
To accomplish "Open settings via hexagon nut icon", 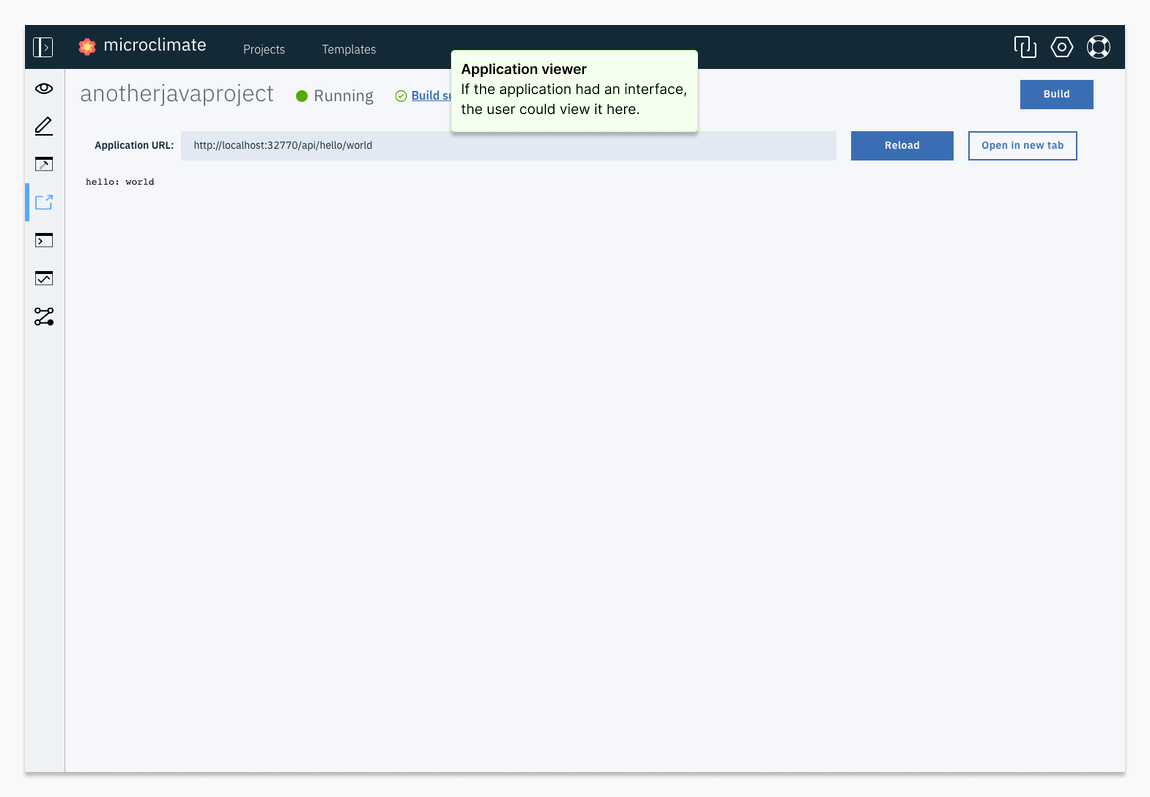I will click(x=1062, y=47).
